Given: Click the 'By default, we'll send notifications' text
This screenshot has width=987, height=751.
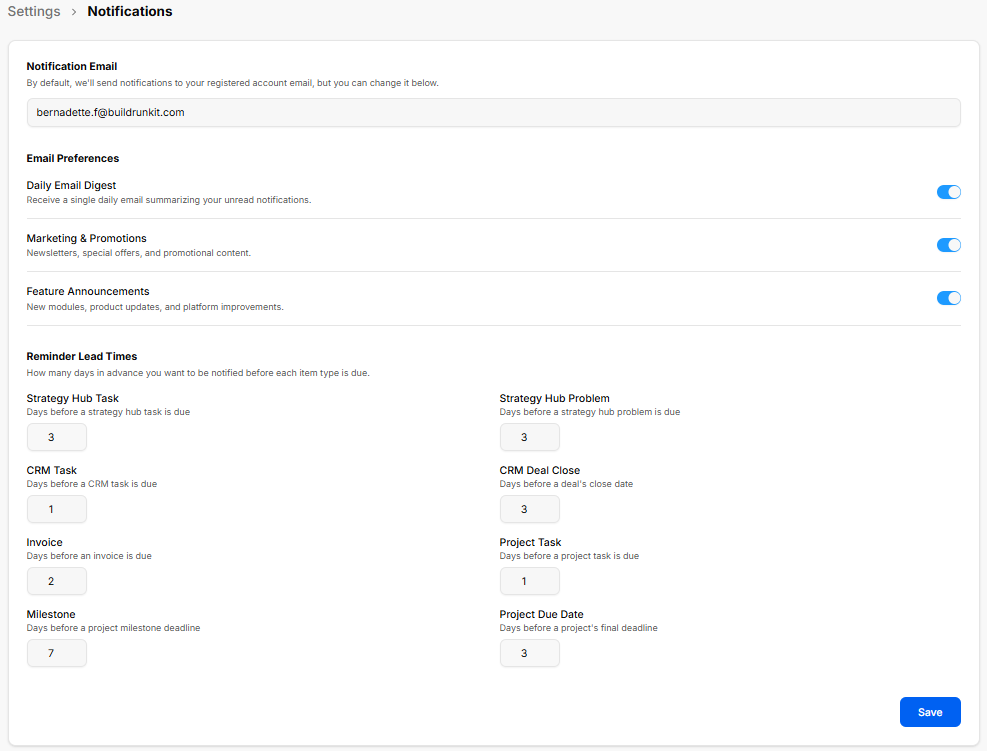Looking at the screenshot, I should point(232,82).
